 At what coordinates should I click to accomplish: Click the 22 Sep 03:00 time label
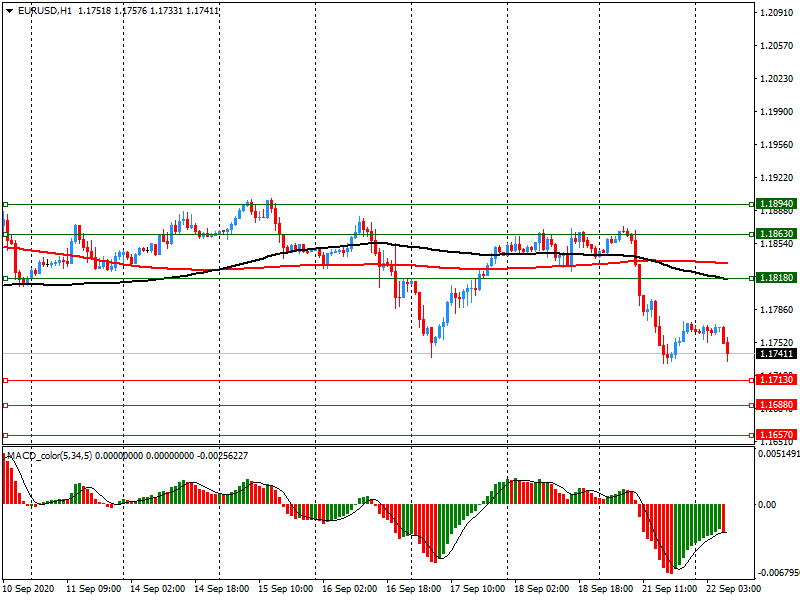[733, 589]
